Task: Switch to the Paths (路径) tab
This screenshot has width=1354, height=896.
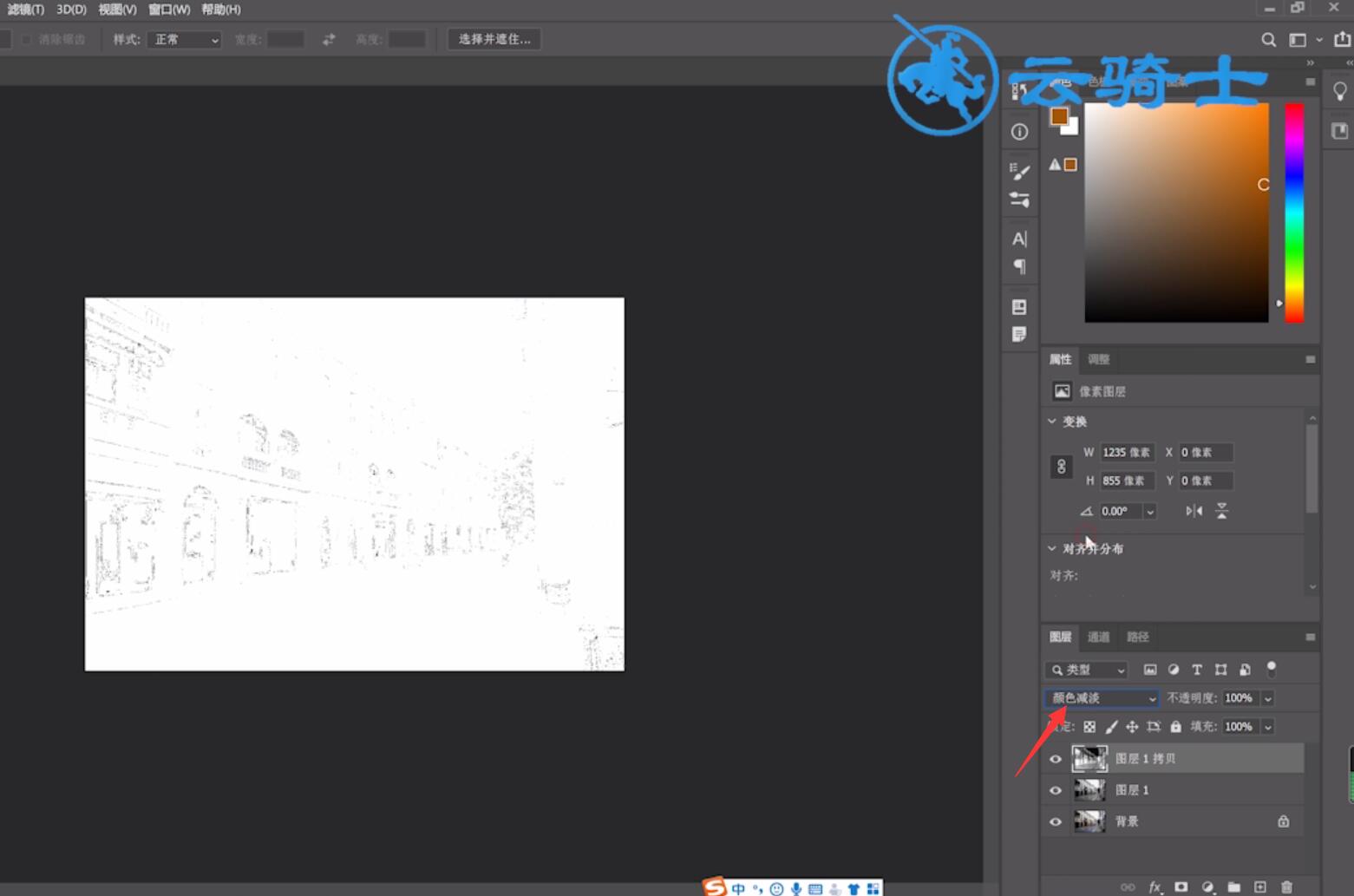Action: [1137, 637]
